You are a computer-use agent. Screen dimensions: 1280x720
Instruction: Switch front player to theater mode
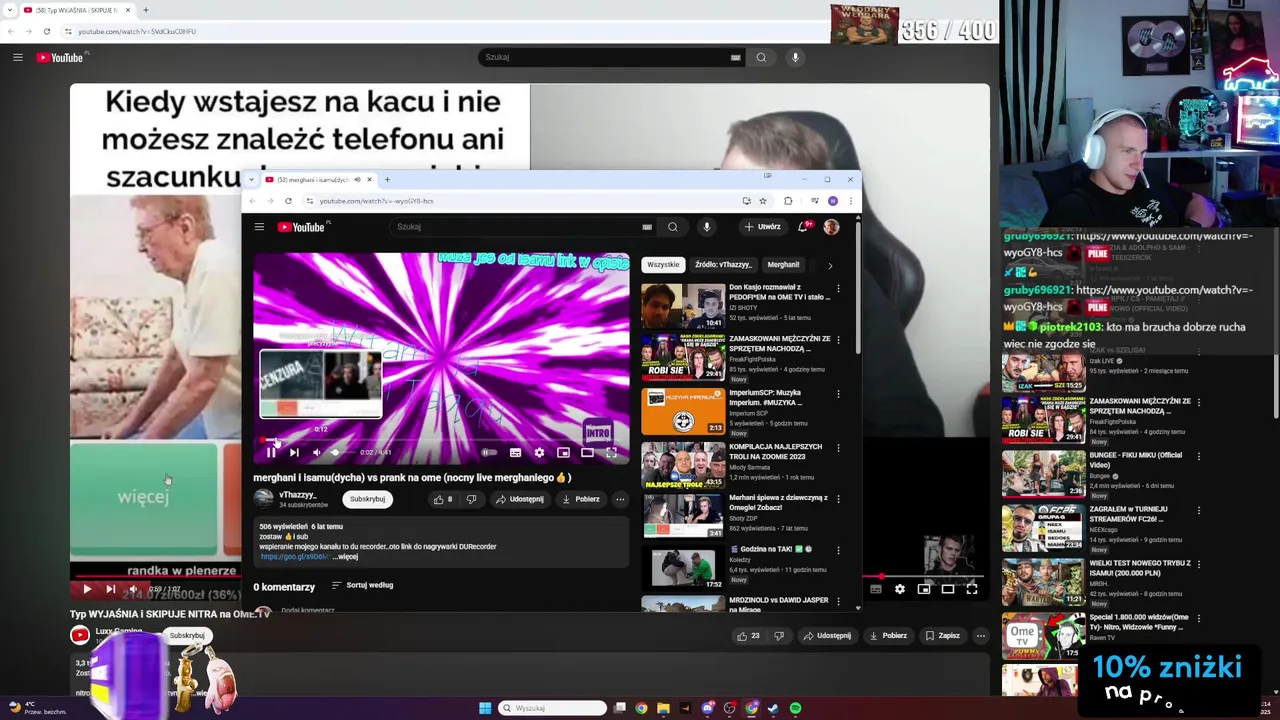click(587, 453)
